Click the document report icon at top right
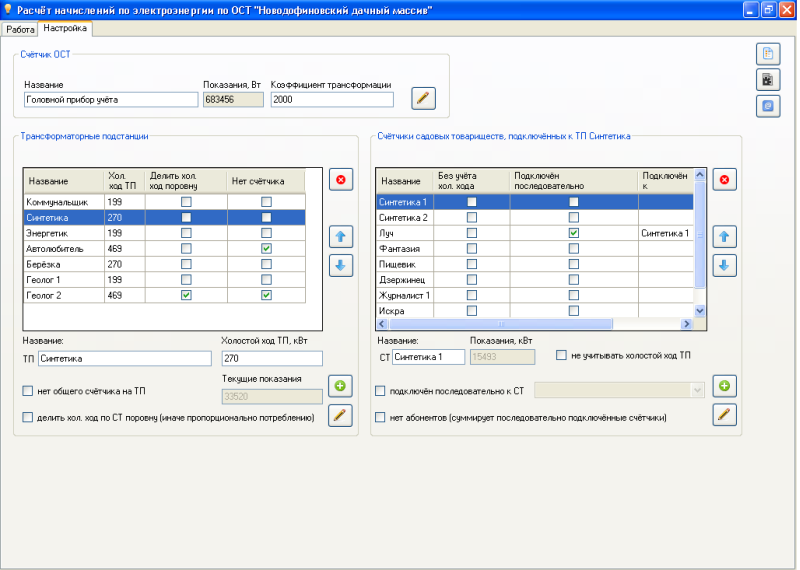The height and width of the screenshot is (570, 800). tap(768, 54)
